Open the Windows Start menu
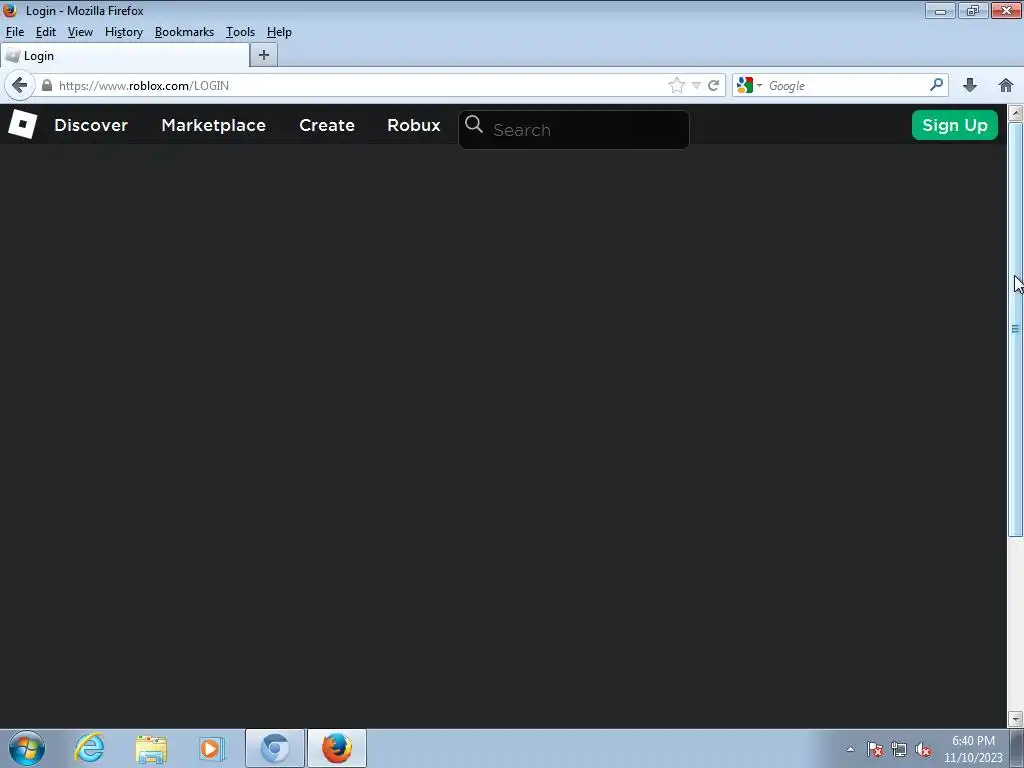This screenshot has height=768, width=1024. click(x=27, y=748)
